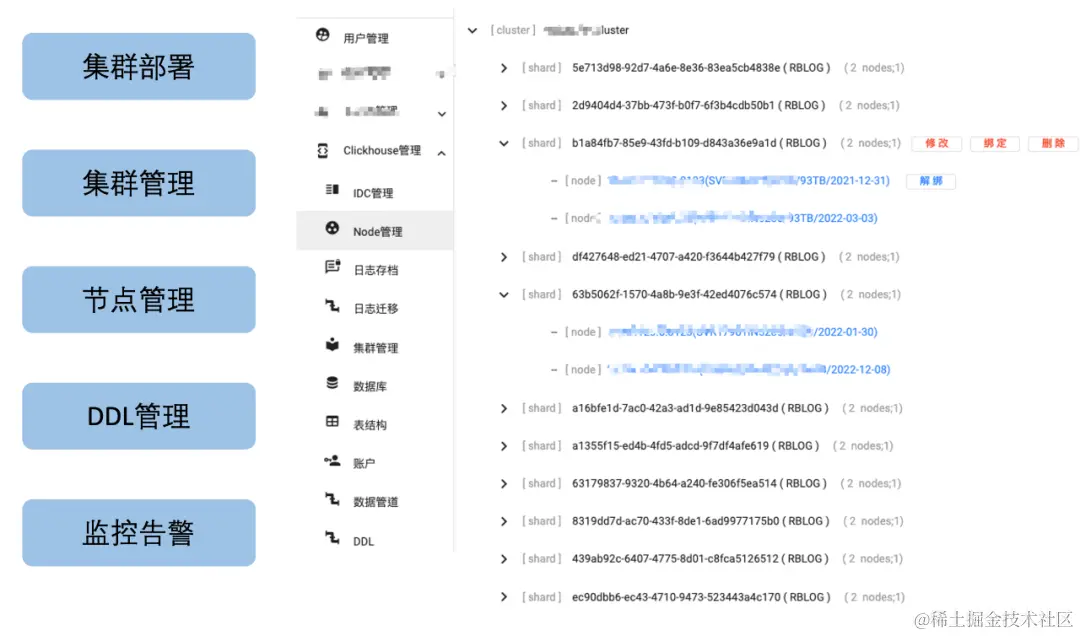Select shard text 63b5062f-1570-4a8b-9e3f-42ed4076c574
This screenshot has height=636, width=1080.
[x=674, y=294]
